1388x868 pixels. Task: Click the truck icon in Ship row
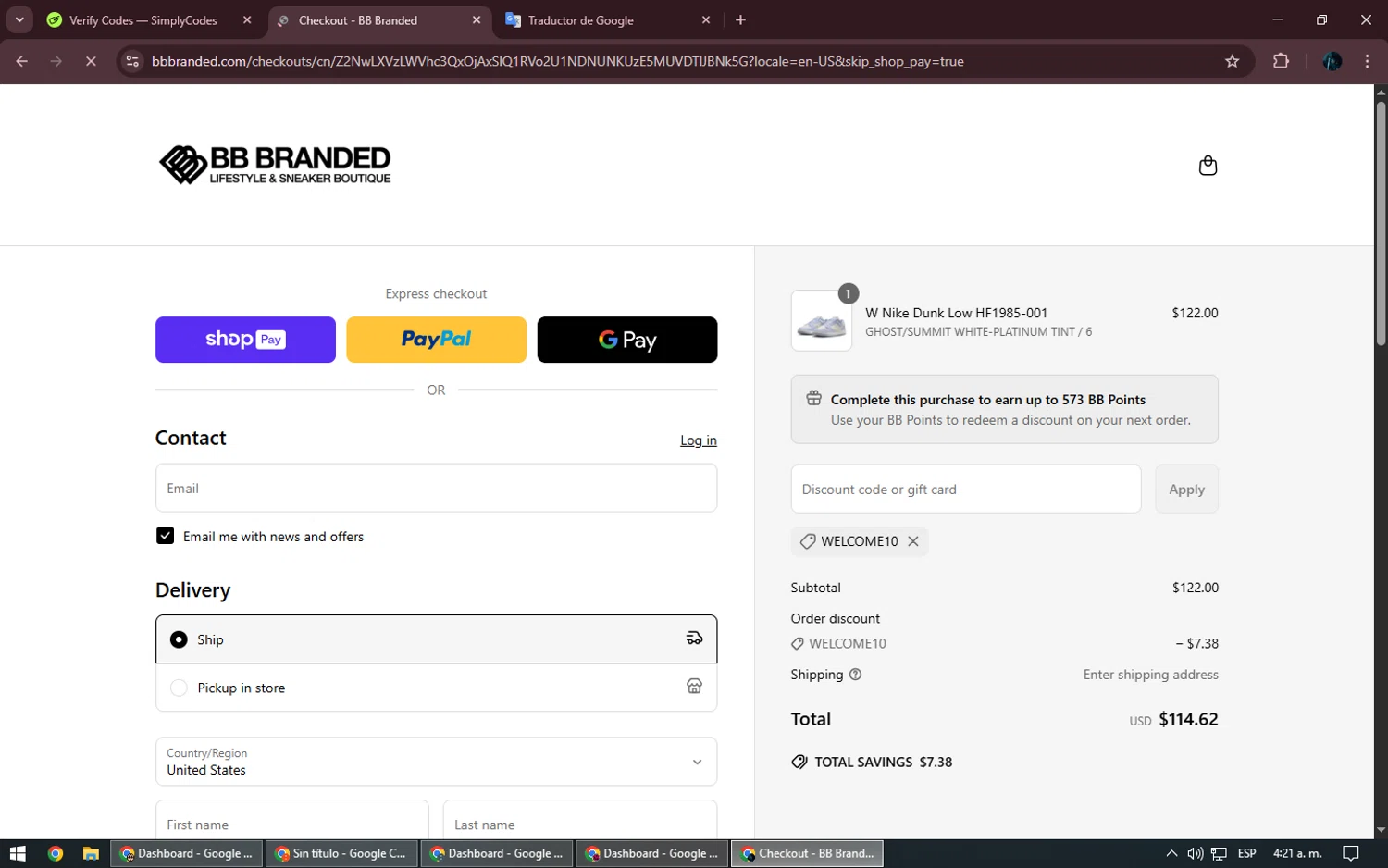click(694, 639)
